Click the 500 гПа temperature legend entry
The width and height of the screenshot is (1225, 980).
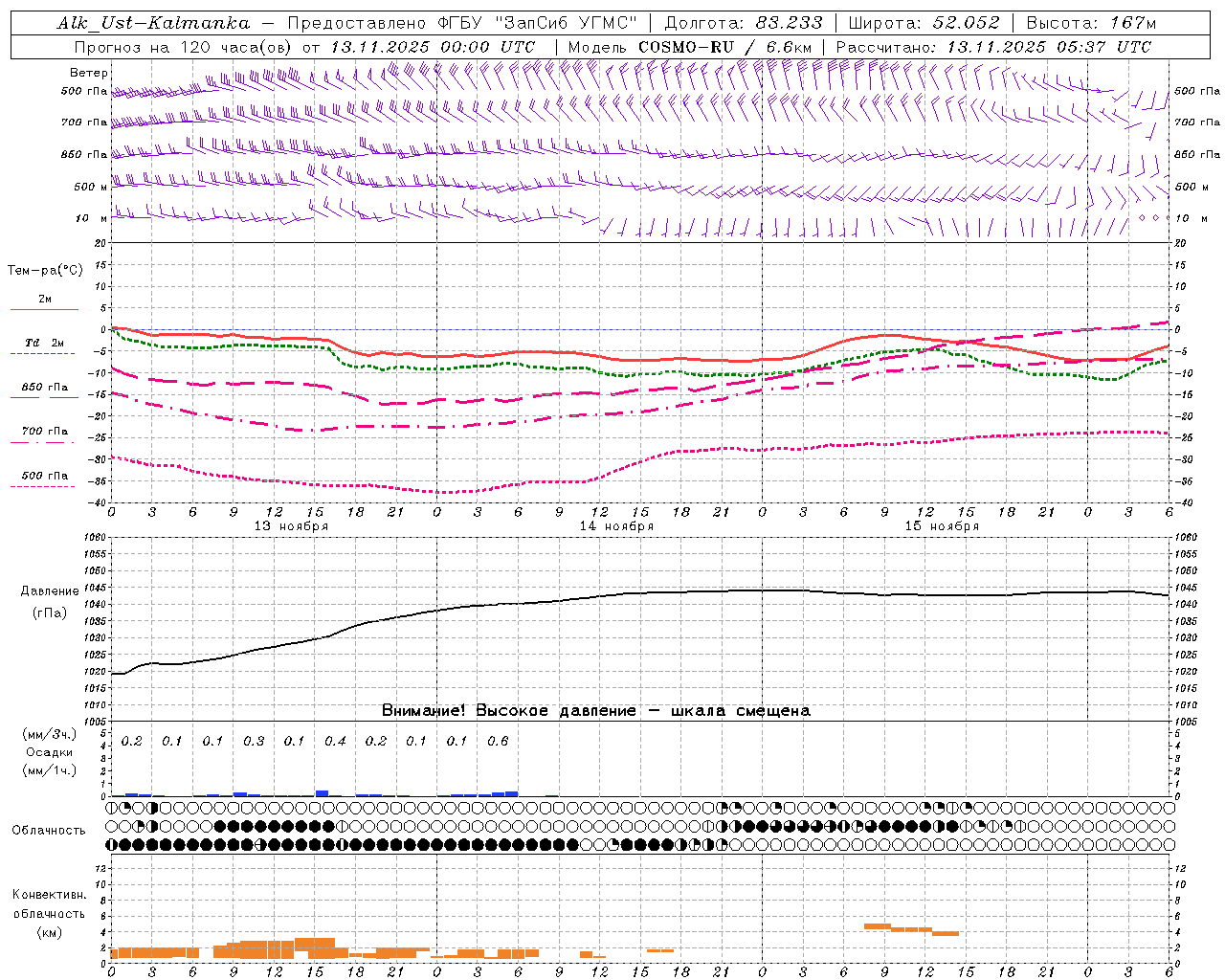45,476
